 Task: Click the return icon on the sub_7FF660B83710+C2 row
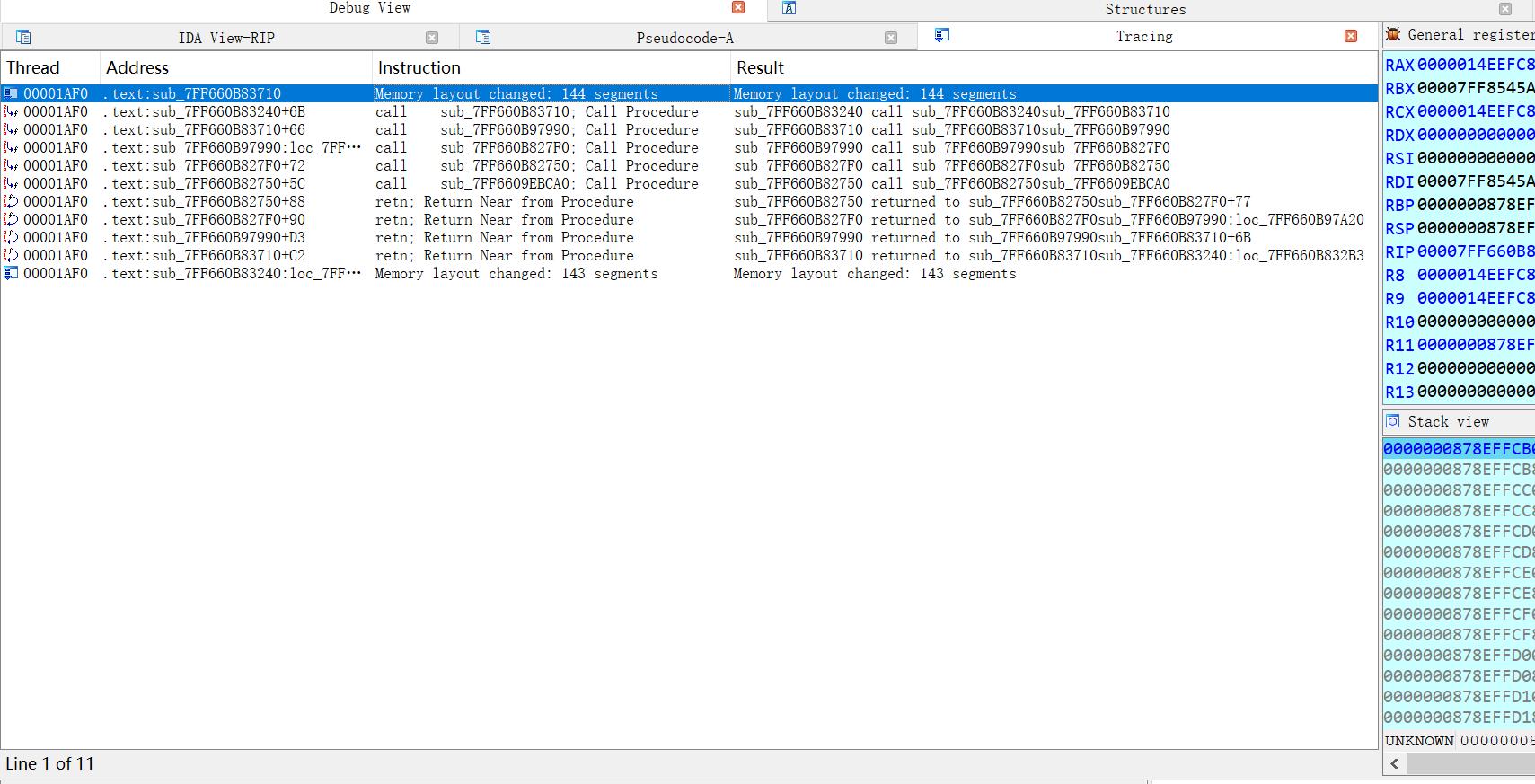11,256
